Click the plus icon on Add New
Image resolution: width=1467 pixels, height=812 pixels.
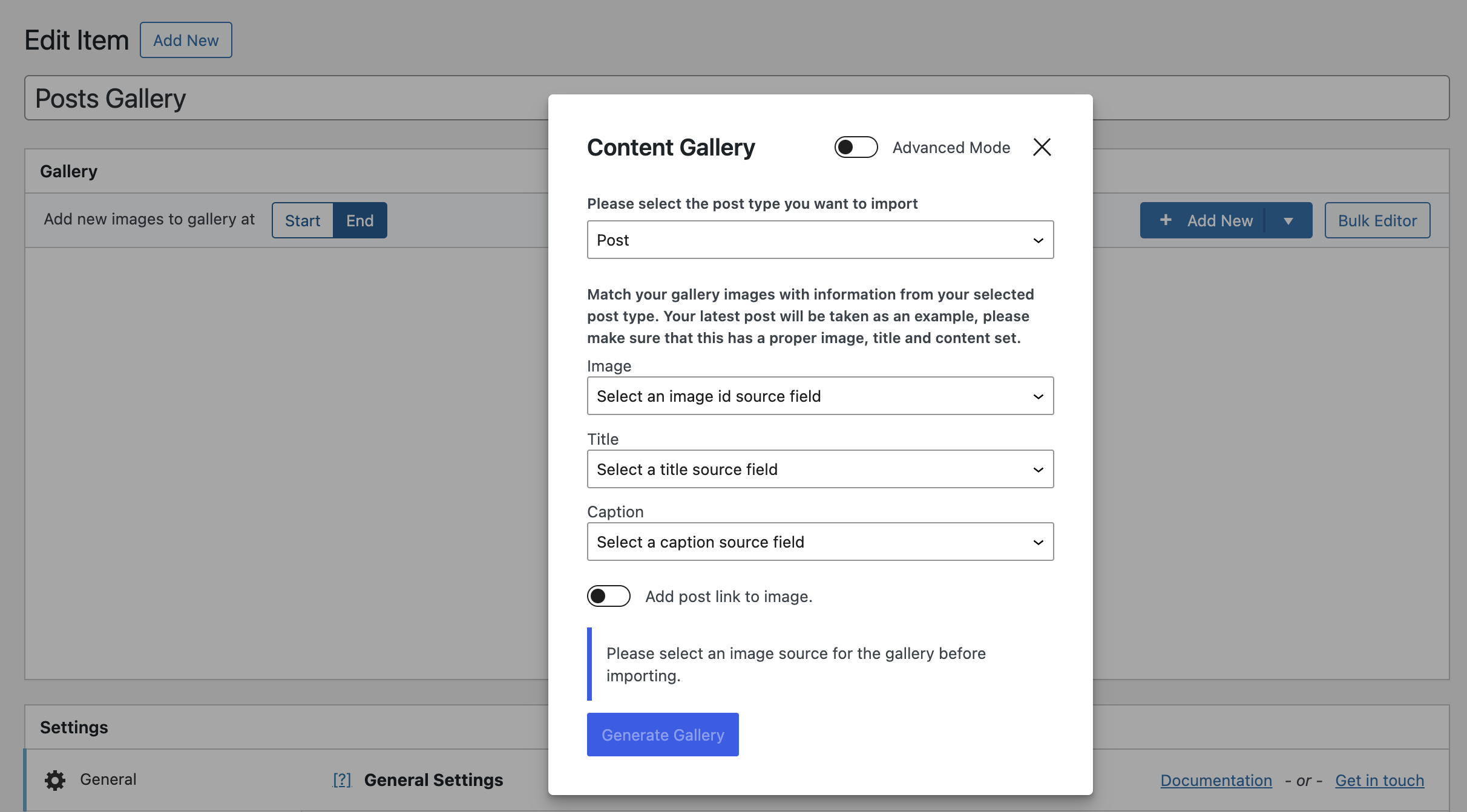[x=1166, y=220]
